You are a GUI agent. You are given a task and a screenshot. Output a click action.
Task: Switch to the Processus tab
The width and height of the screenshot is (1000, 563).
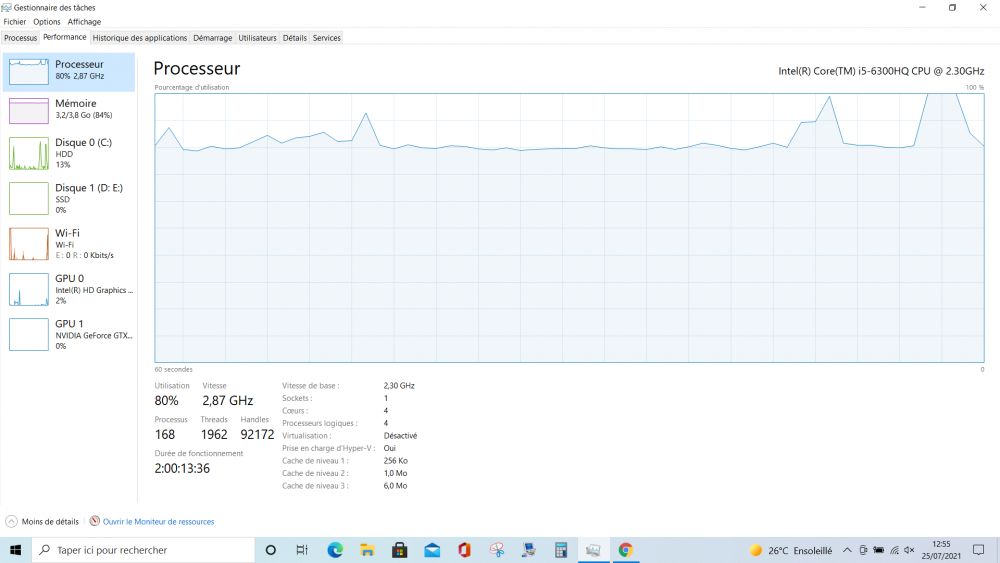coord(20,38)
